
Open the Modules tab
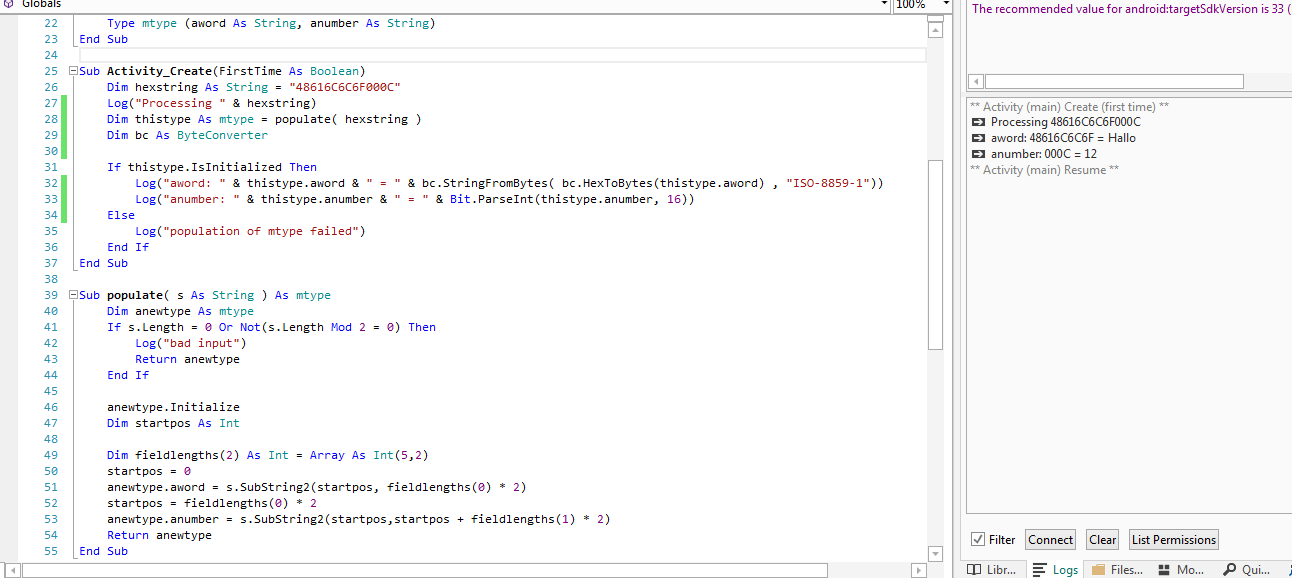pos(1182,569)
